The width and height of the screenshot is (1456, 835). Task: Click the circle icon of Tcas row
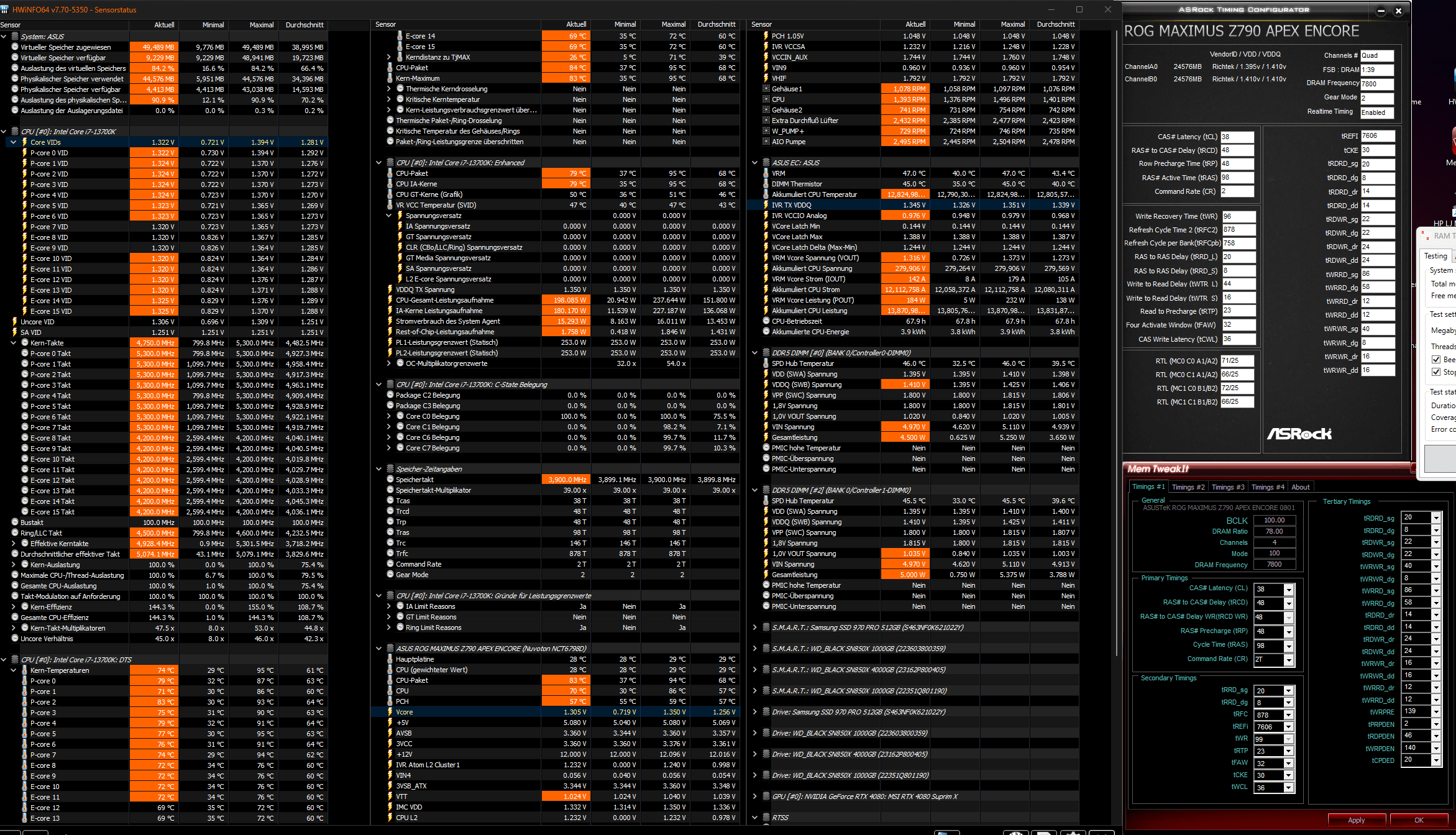coord(390,501)
